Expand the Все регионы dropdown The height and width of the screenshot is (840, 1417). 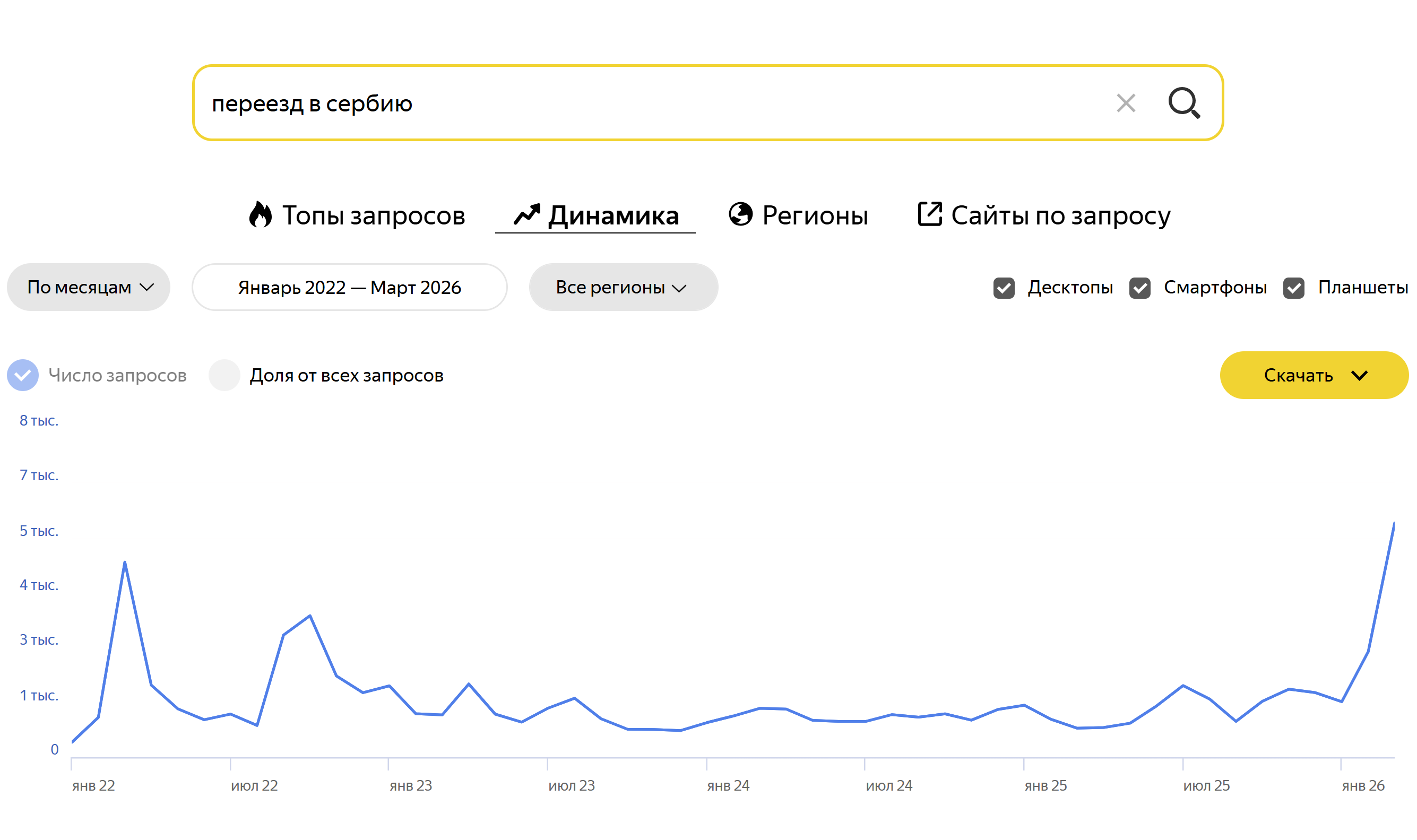click(623, 288)
